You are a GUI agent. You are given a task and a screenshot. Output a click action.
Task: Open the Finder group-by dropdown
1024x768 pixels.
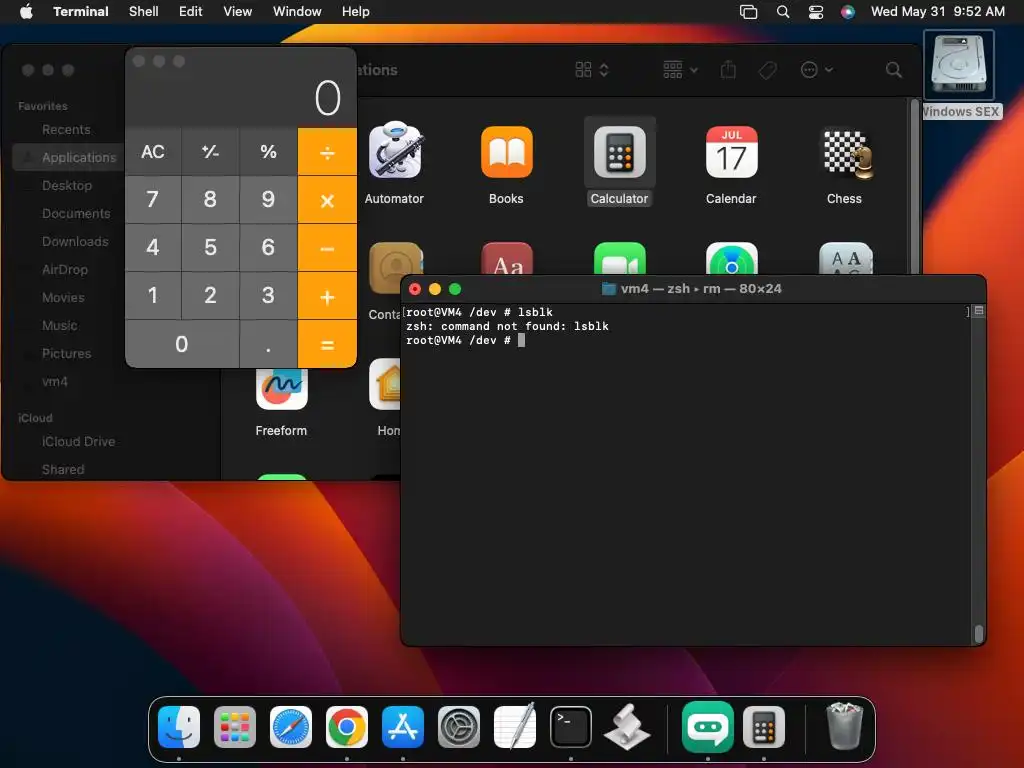click(x=680, y=70)
